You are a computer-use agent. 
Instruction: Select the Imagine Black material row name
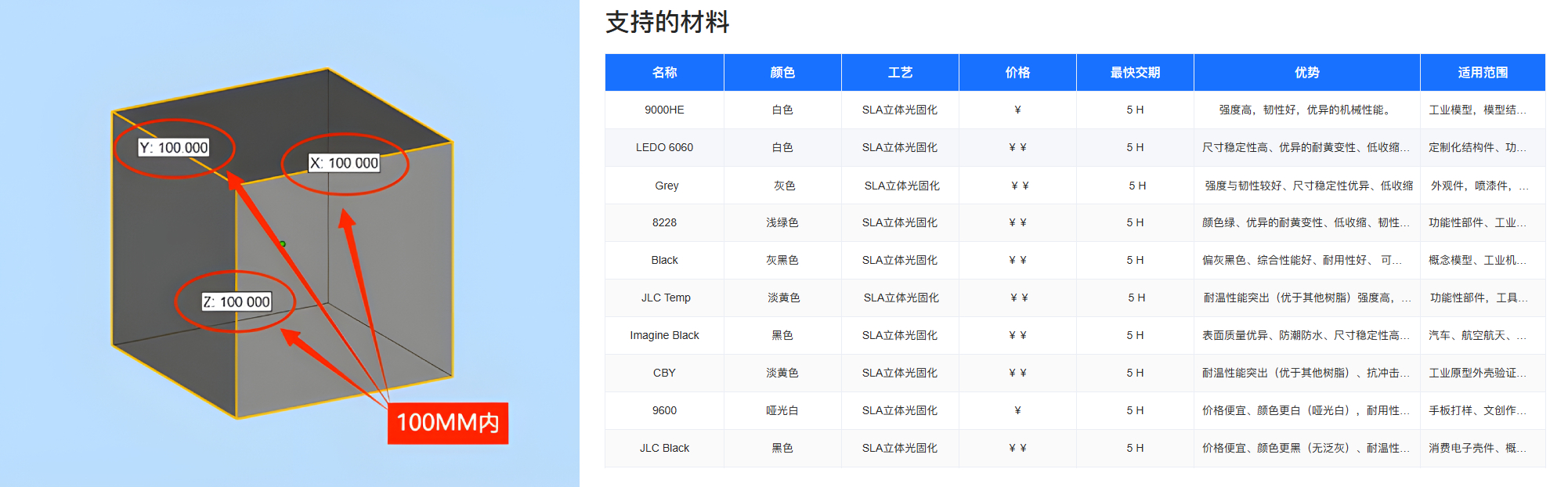(664, 336)
